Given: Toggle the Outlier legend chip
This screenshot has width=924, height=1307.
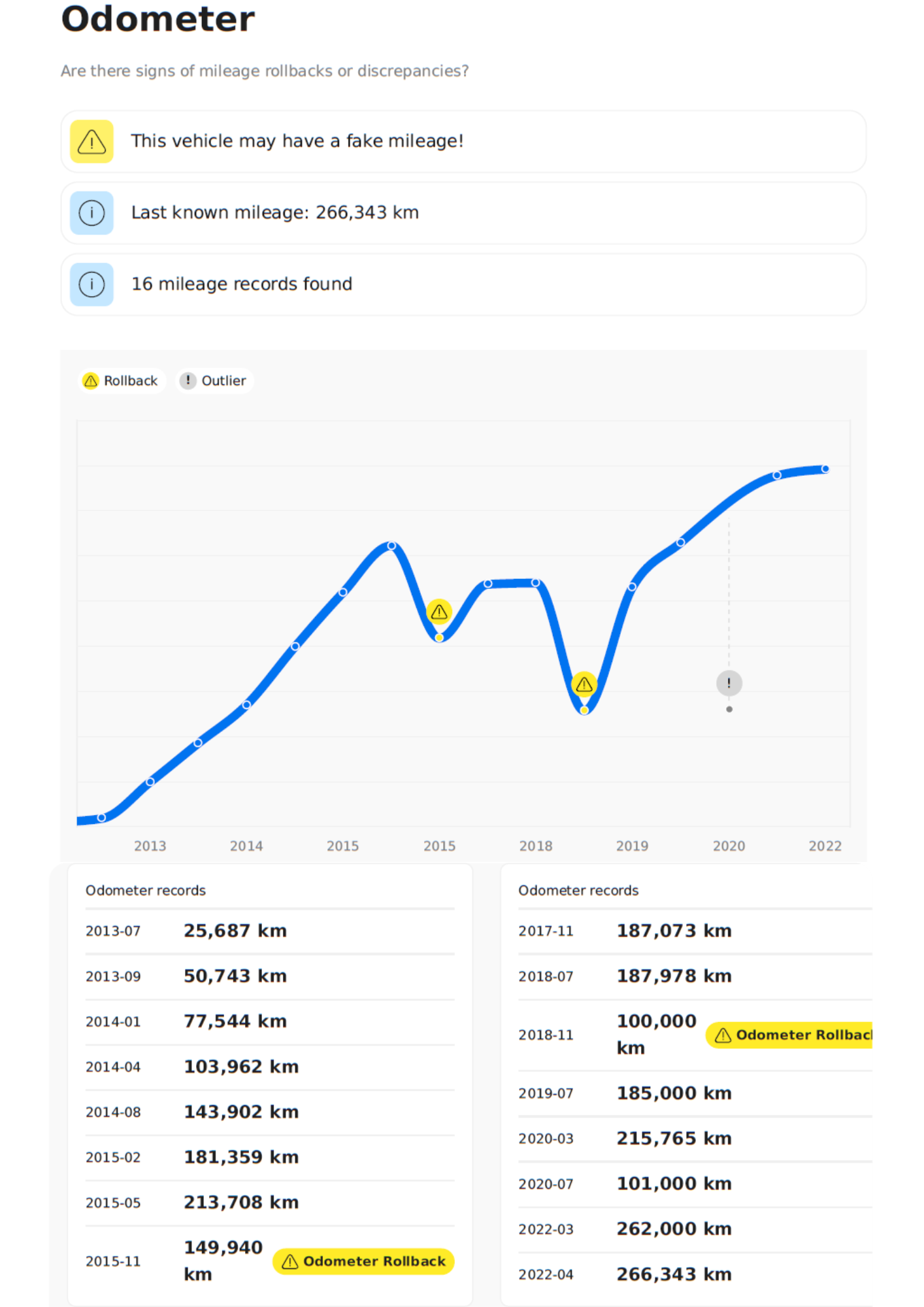Looking at the screenshot, I should 215,381.
